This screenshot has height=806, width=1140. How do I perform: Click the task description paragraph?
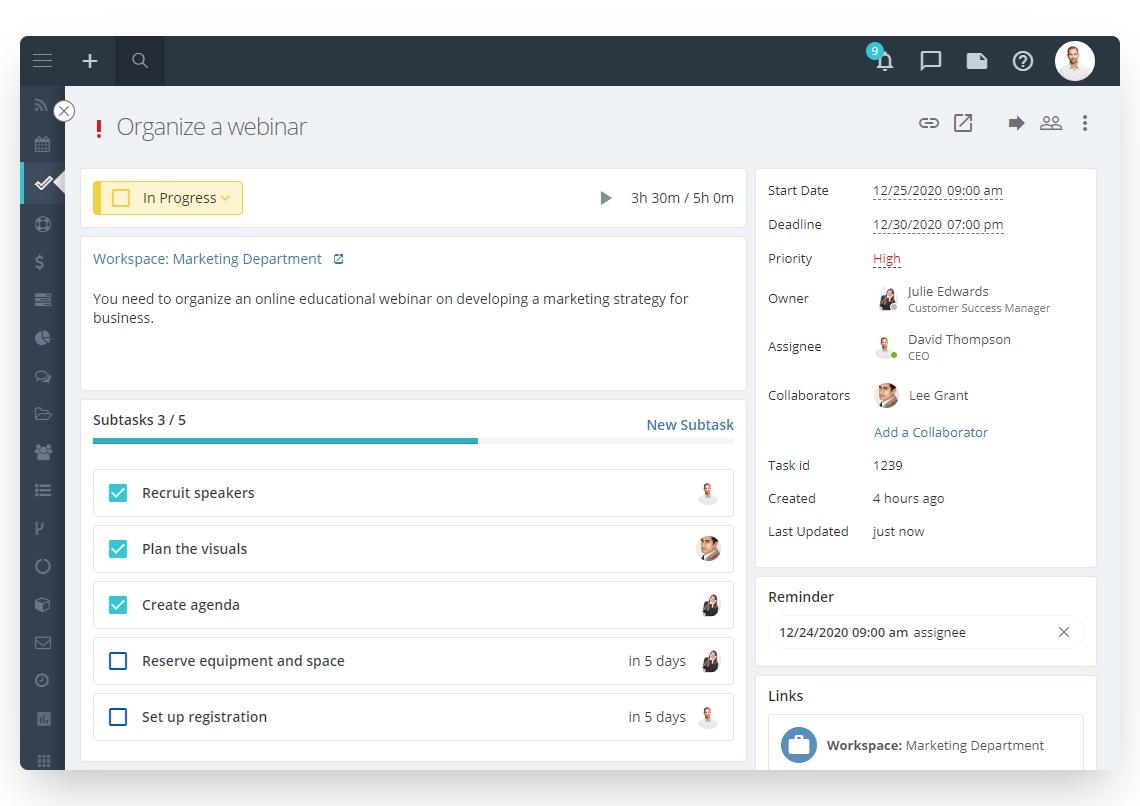390,308
